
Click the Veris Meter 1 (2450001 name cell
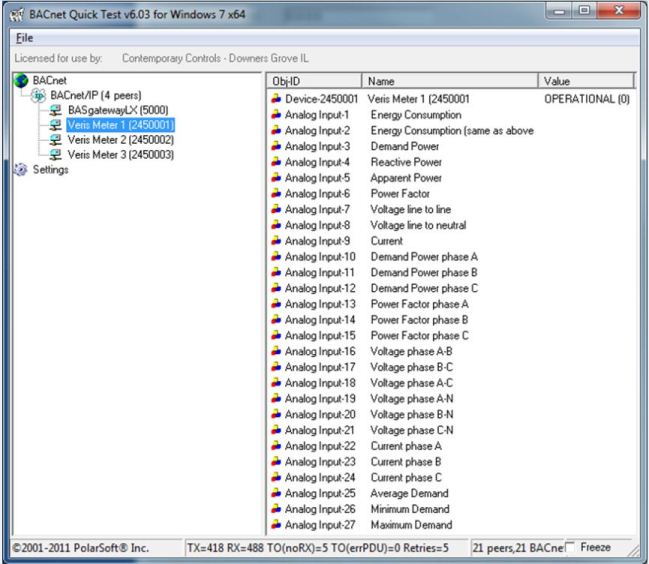[418, 99]
